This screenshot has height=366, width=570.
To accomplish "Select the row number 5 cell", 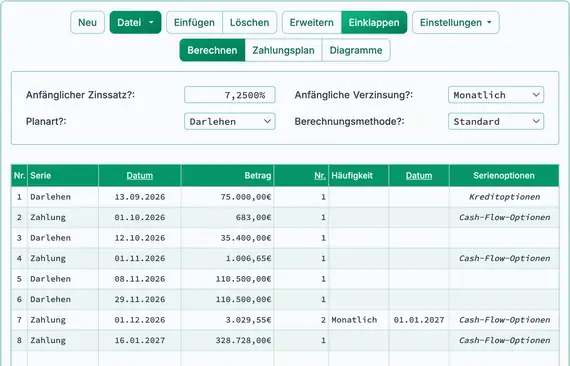I will [19, 279].
